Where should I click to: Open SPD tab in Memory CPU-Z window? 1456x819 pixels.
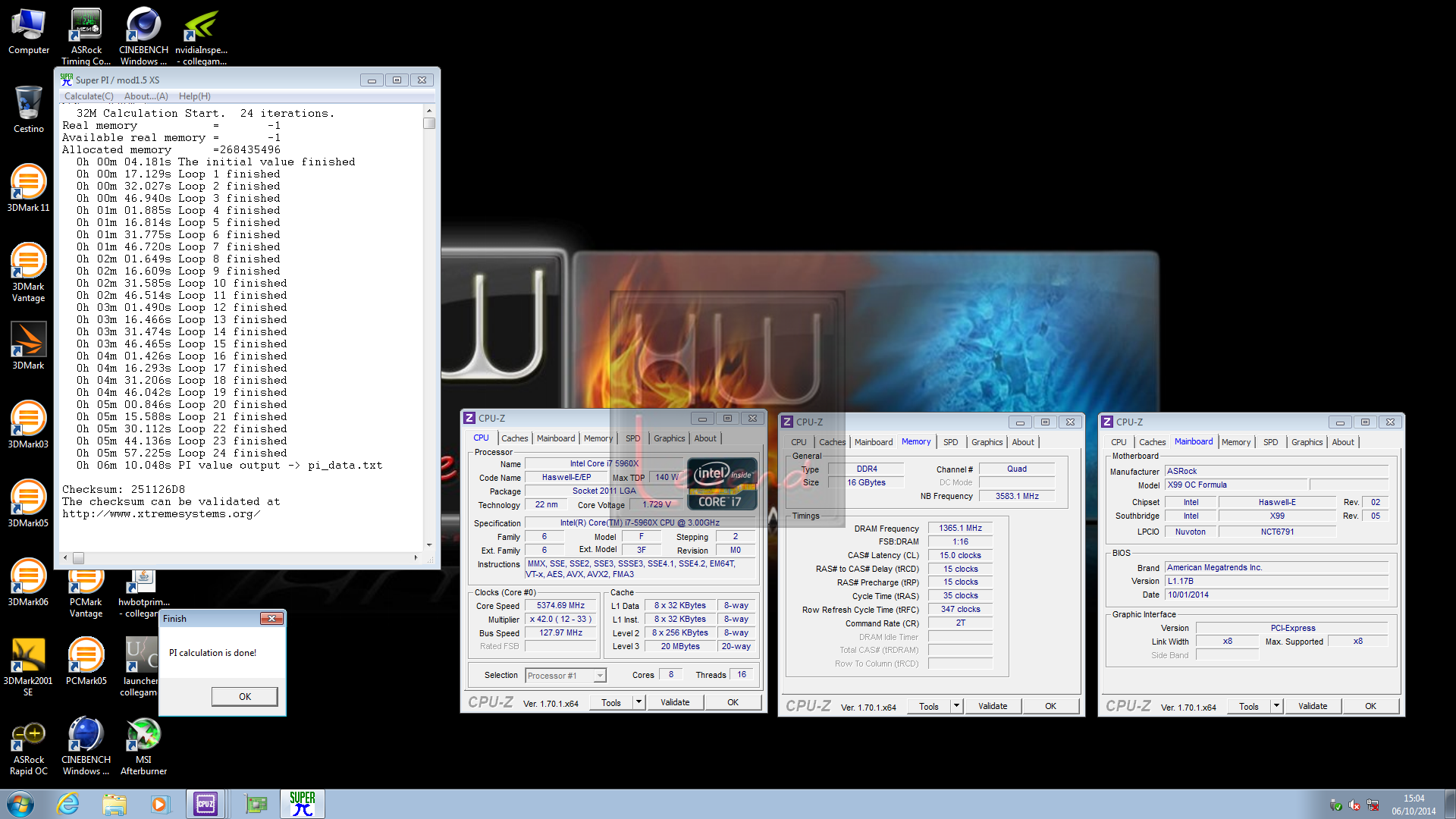[x=950, y=442]
